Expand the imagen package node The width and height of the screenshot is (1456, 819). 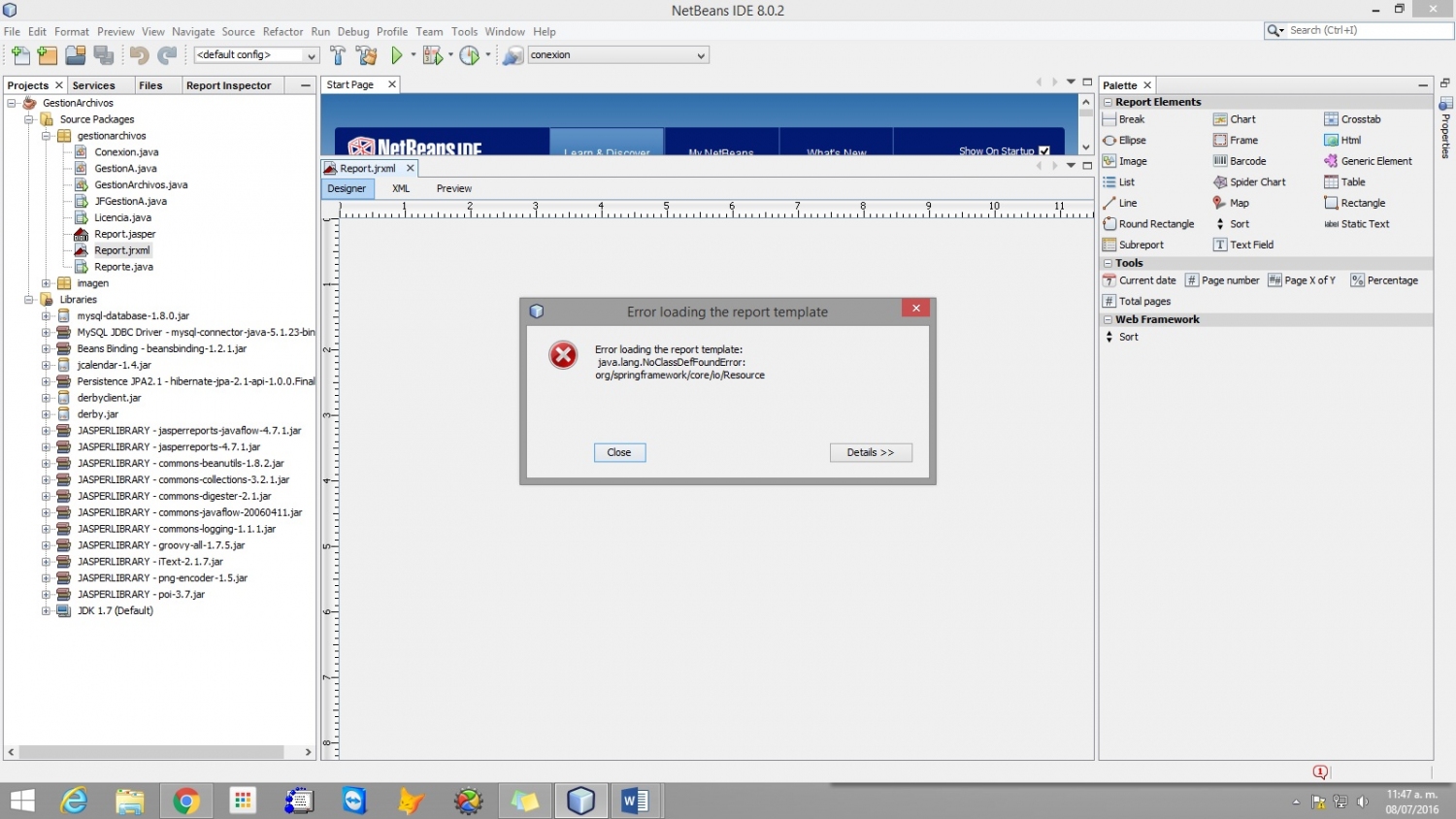point(46,283)
